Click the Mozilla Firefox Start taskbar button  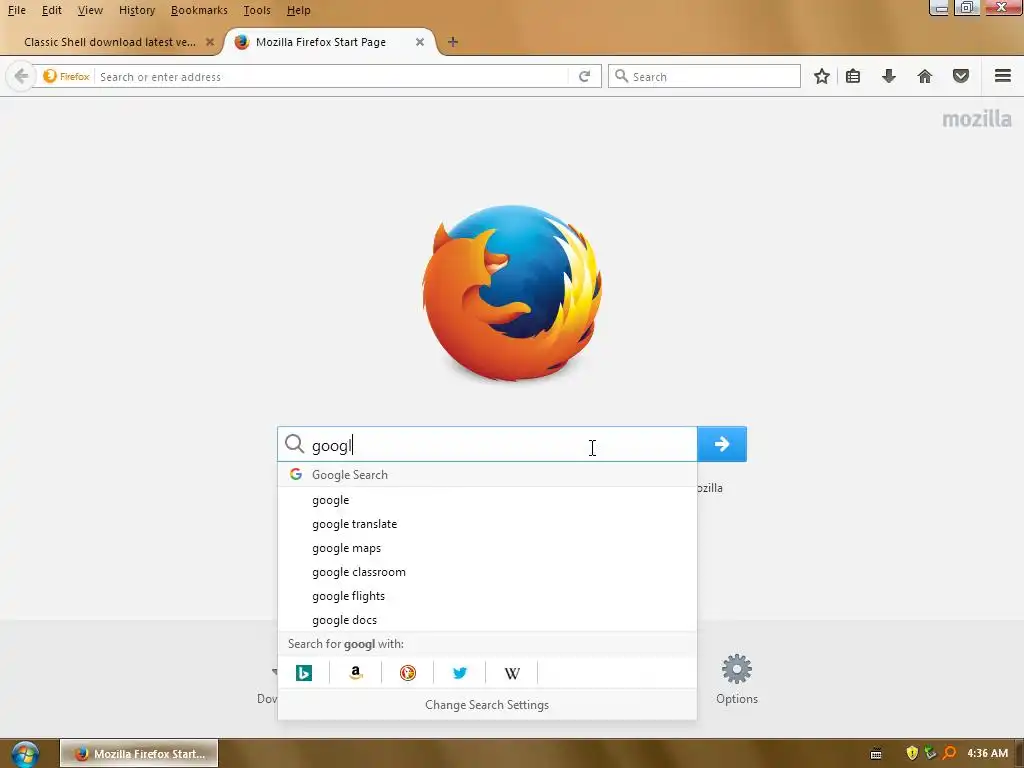click(139, 754)
